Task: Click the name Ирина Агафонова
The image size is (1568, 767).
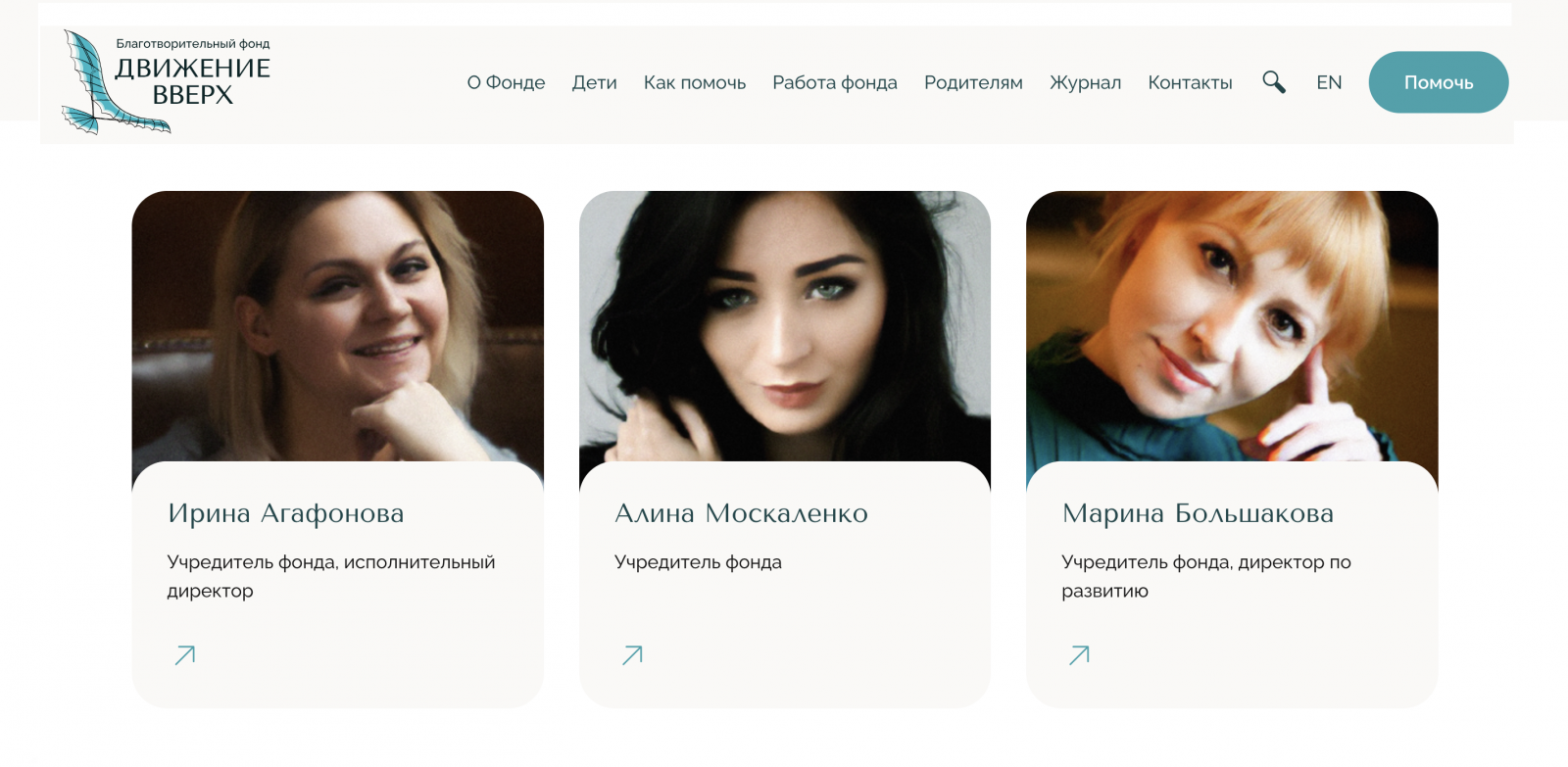Action: click(x=286, y=513)
